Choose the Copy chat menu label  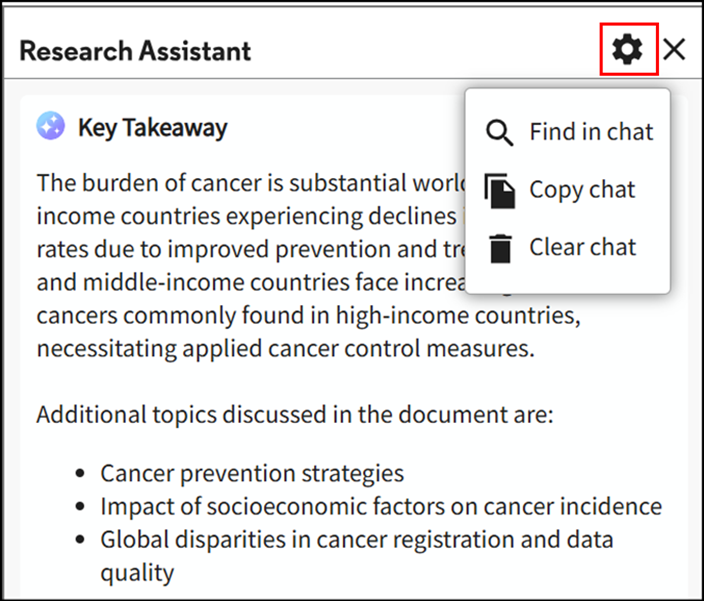point(582,190)
